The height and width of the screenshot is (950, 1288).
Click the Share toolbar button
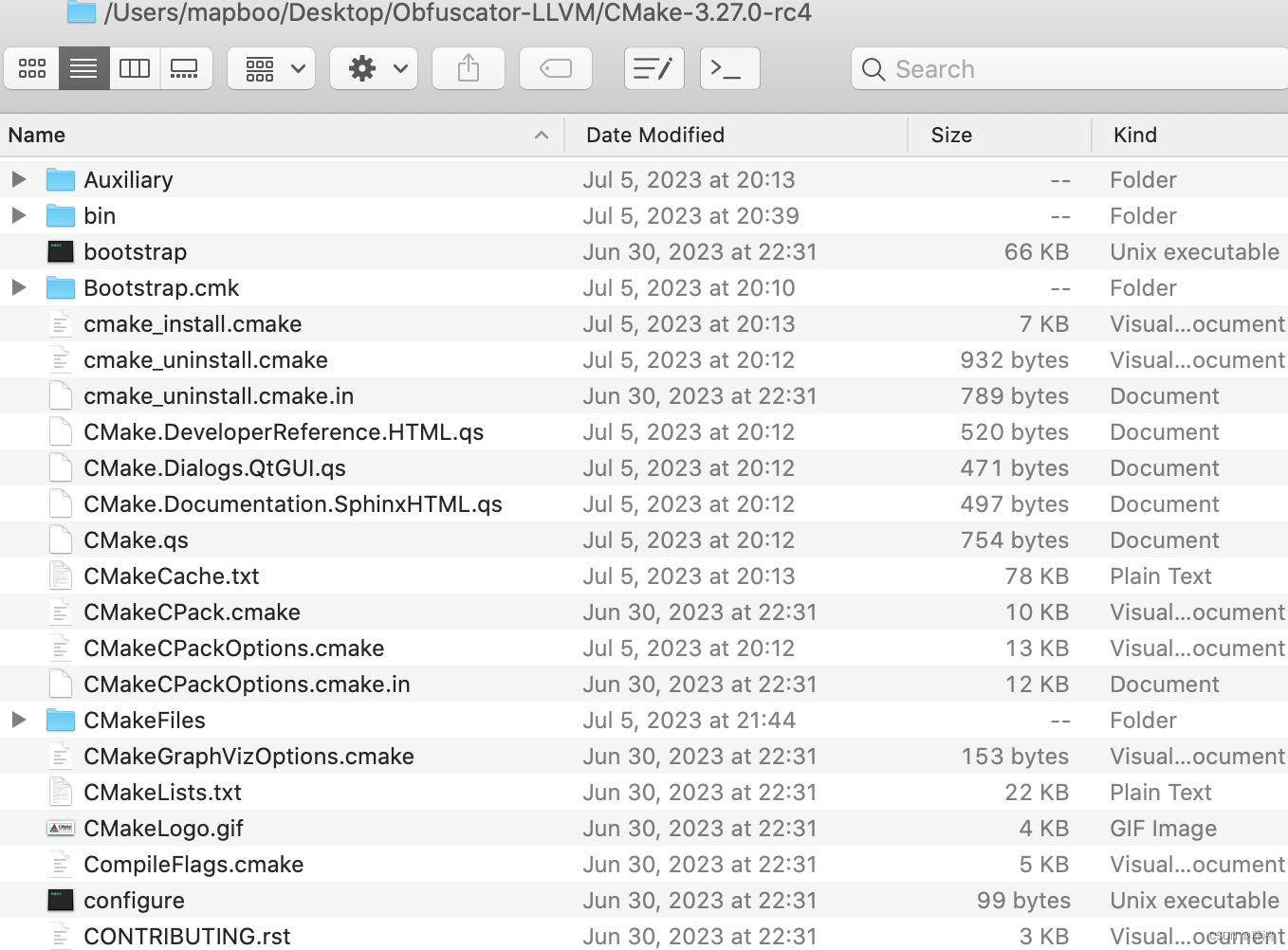coord(469,68)
